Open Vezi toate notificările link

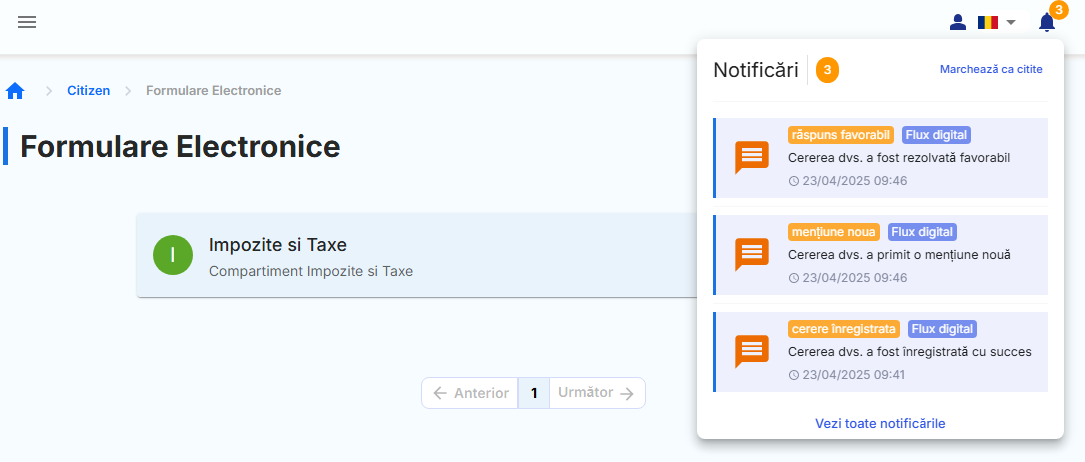[880, 423]
